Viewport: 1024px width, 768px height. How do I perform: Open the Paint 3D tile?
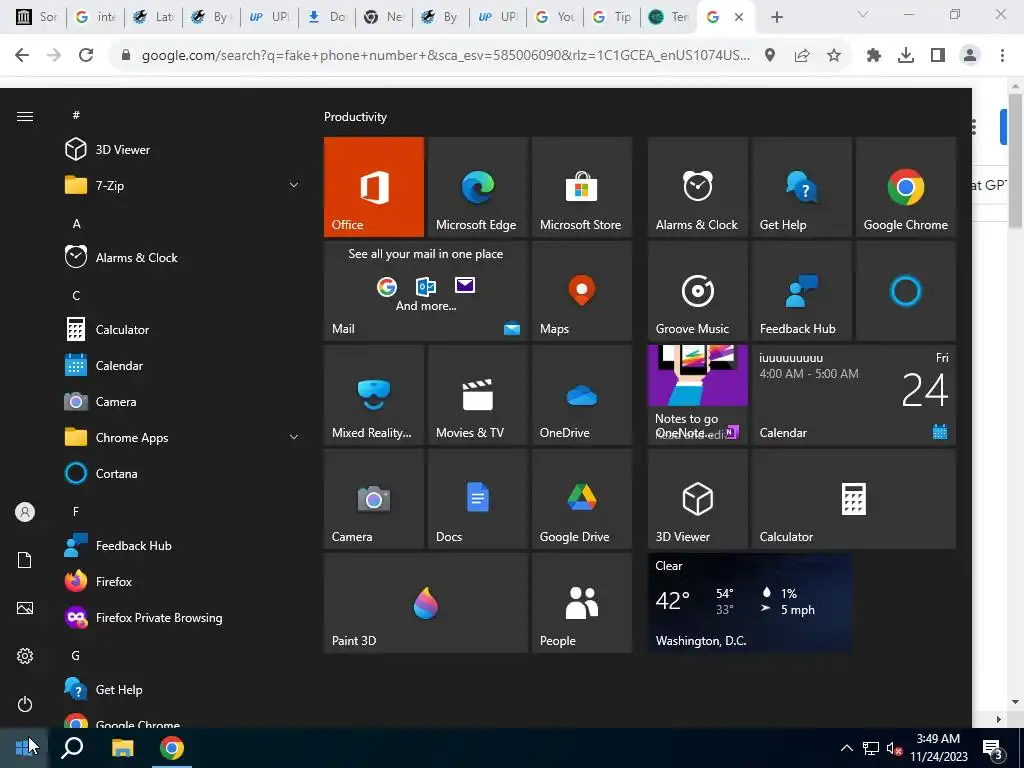point(426,602)
